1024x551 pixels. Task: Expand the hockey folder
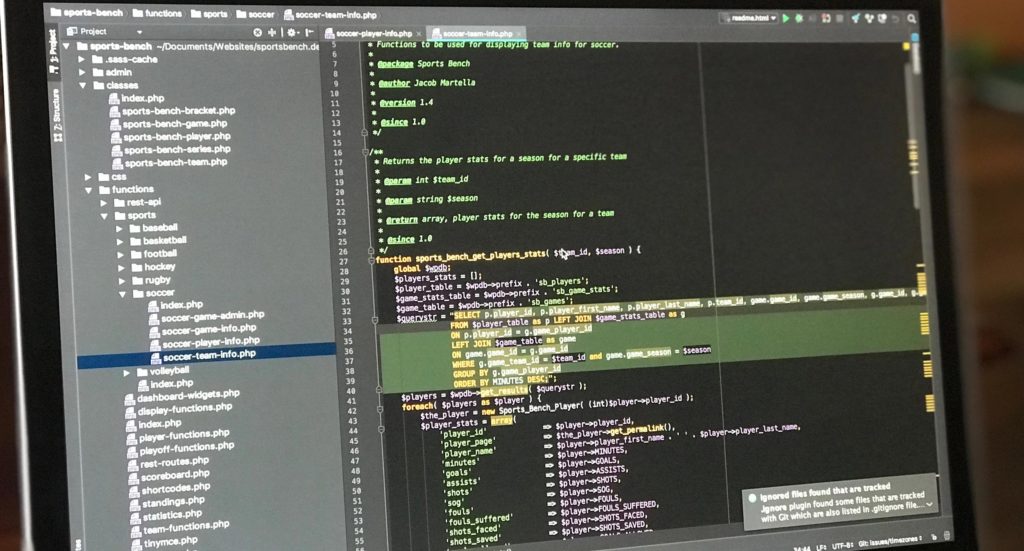click(120, 268)
